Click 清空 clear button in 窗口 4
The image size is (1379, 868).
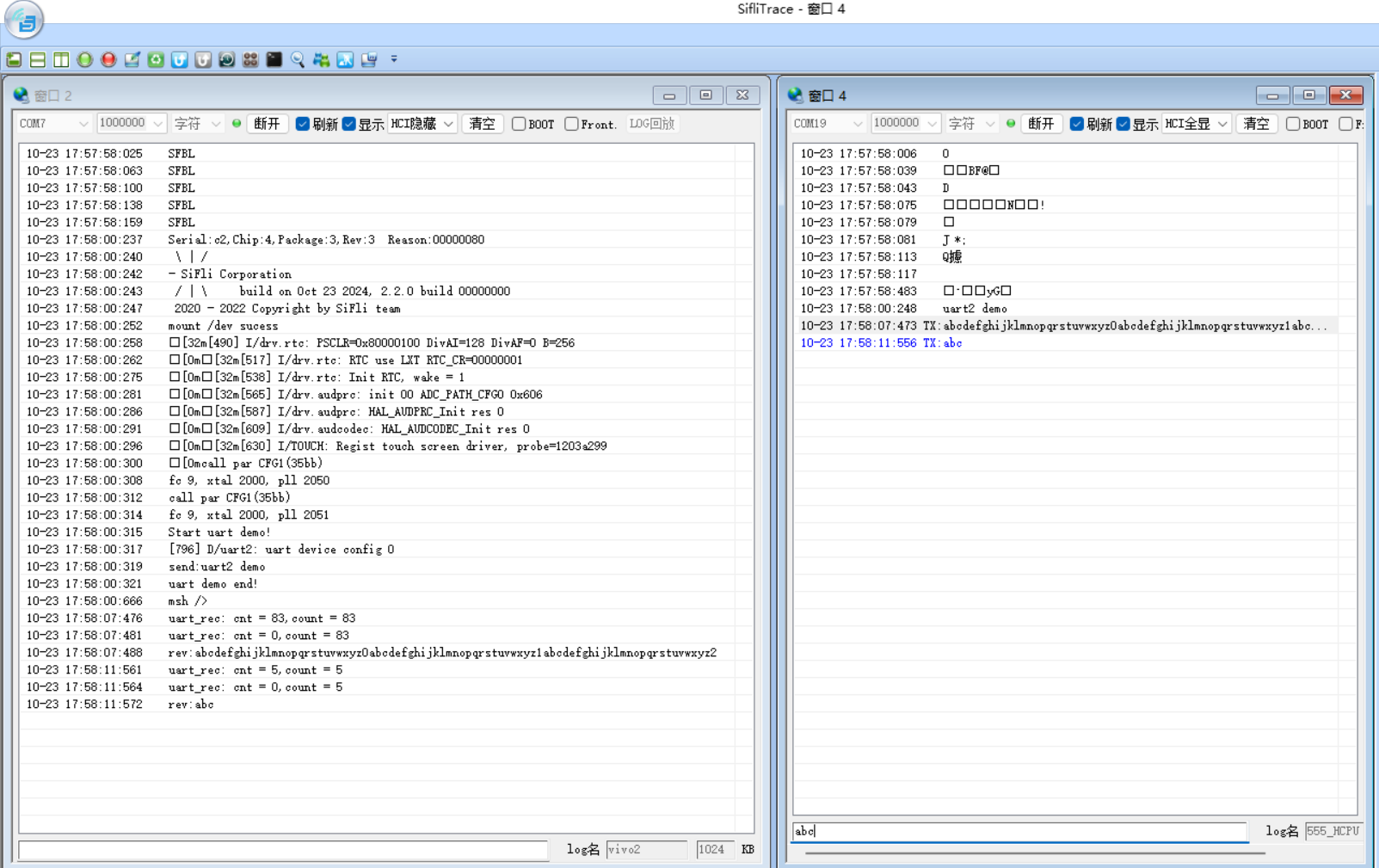point(1257,124)
